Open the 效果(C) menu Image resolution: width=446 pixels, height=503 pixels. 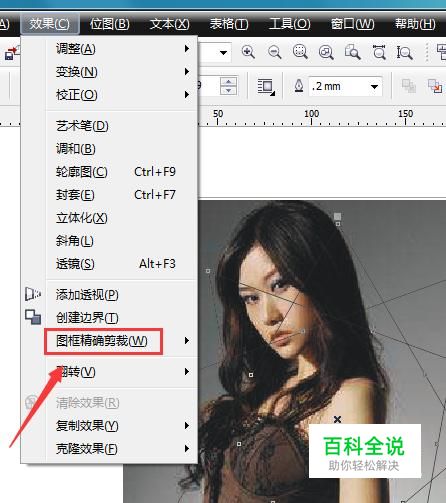coord(50,24)
